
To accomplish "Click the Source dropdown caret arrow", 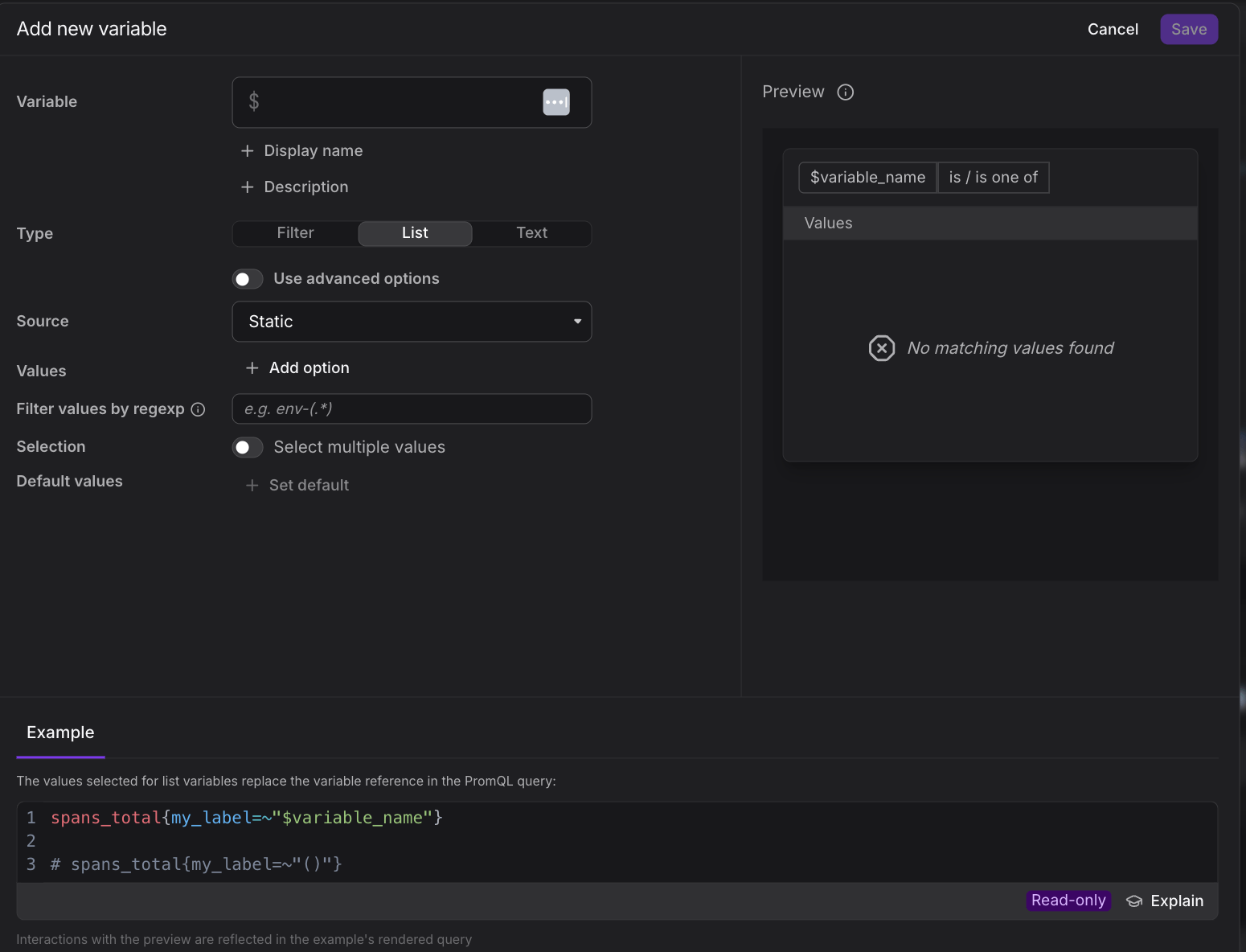I will point(577,322).
